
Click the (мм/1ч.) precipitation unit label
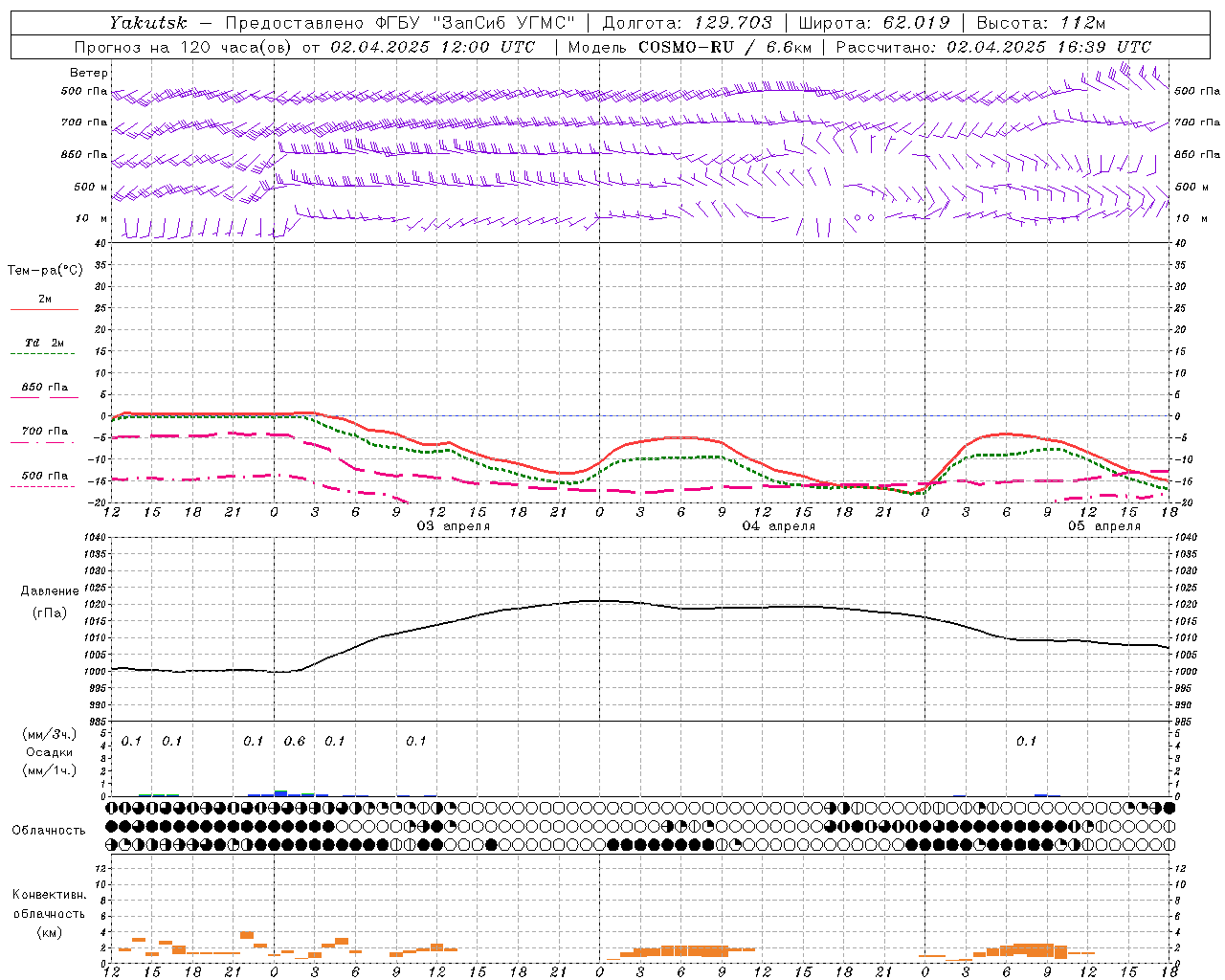50,770
